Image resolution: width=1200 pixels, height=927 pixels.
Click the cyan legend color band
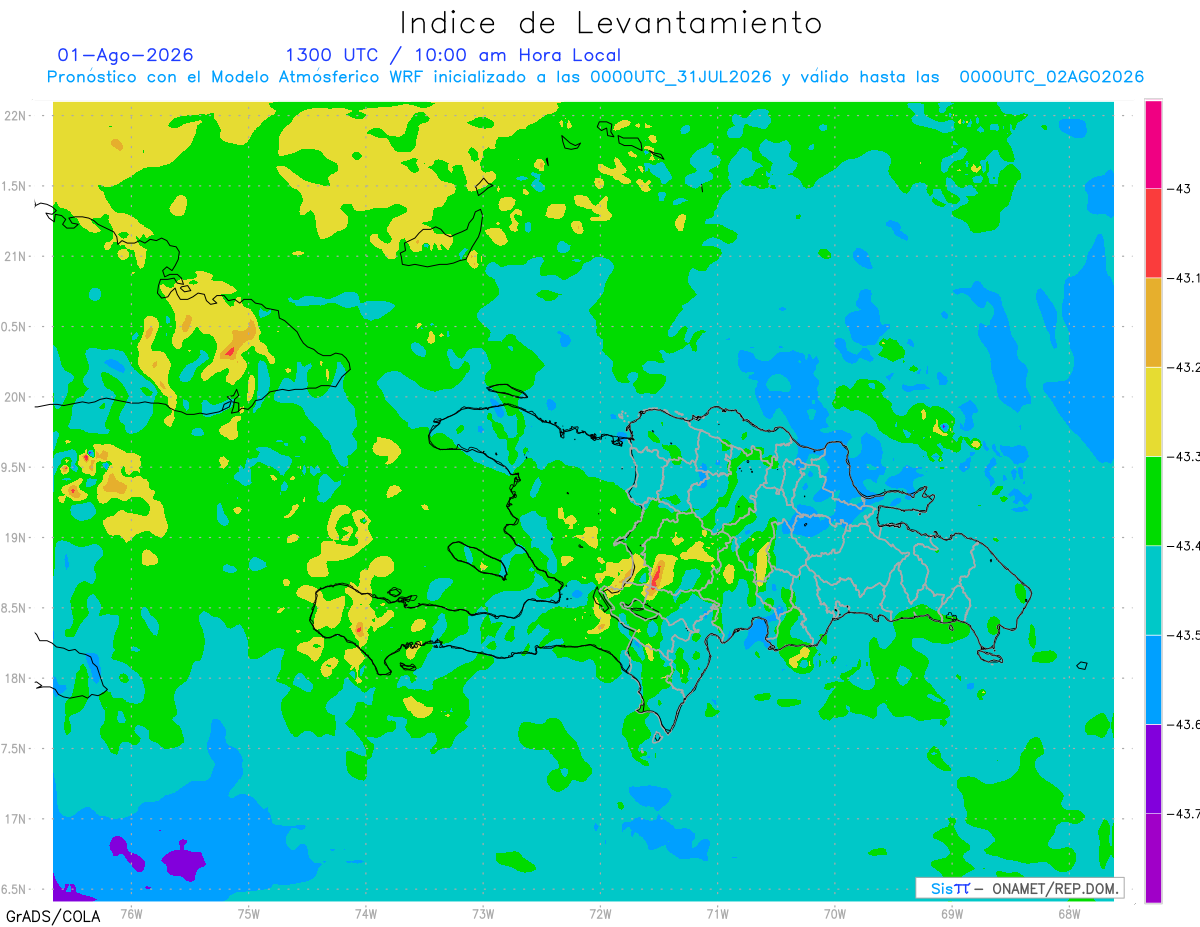click(x=1153, y=590)
